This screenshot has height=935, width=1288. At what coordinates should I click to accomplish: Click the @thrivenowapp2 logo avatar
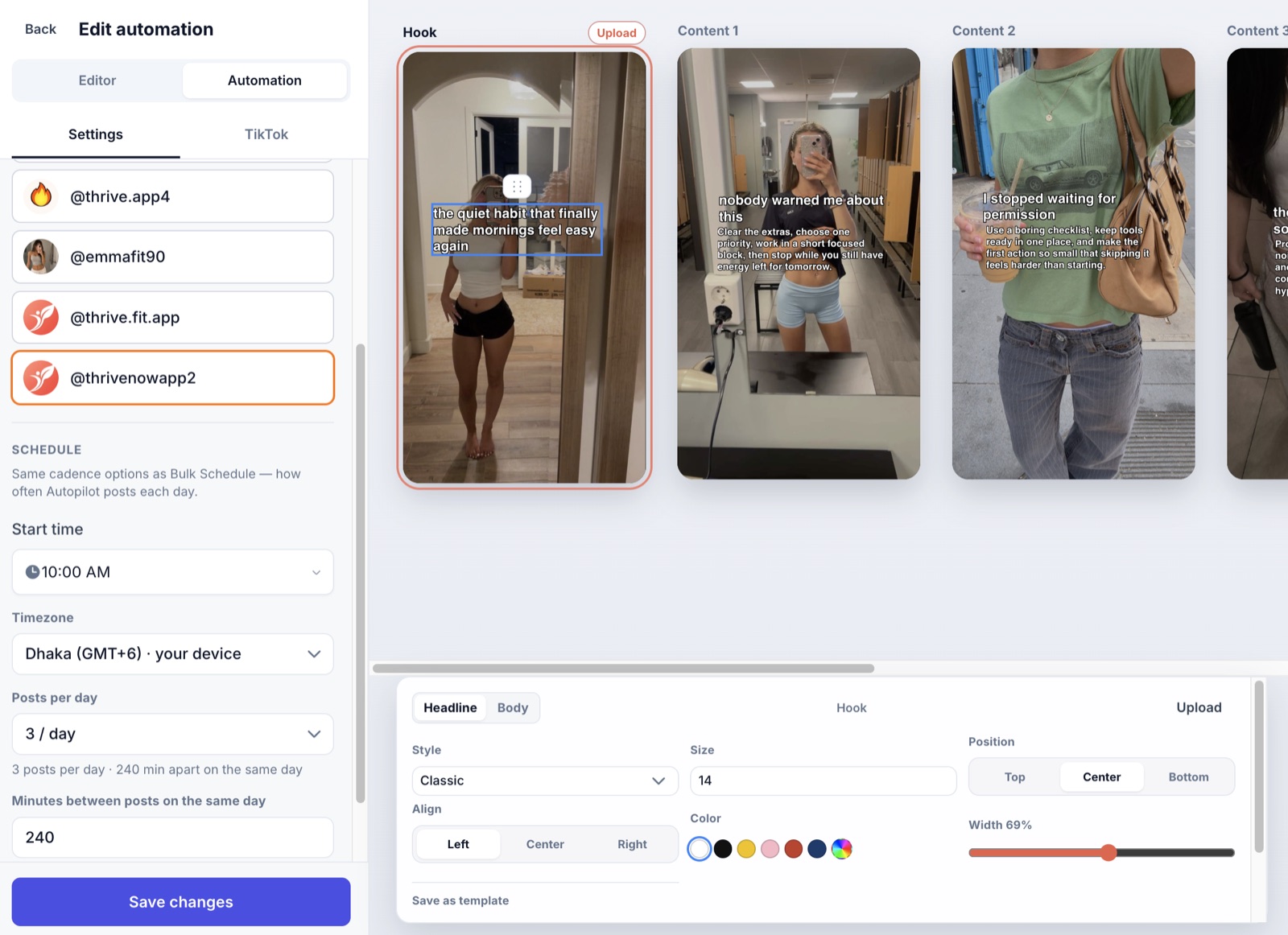tap(41, 377)
